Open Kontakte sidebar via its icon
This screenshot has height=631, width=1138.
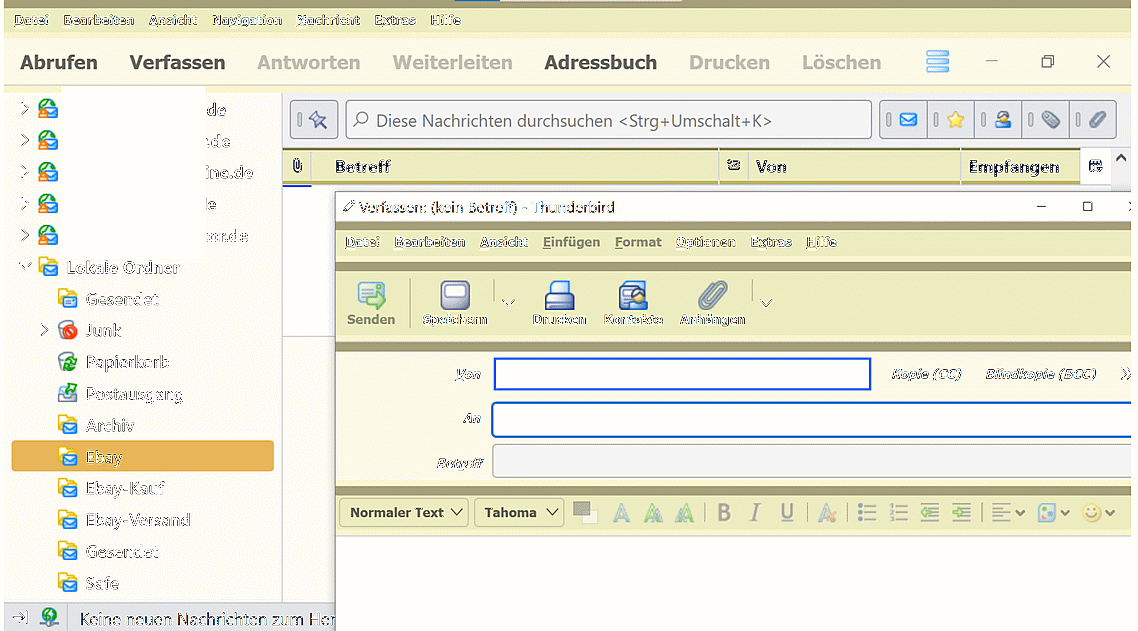click(633, 295)
